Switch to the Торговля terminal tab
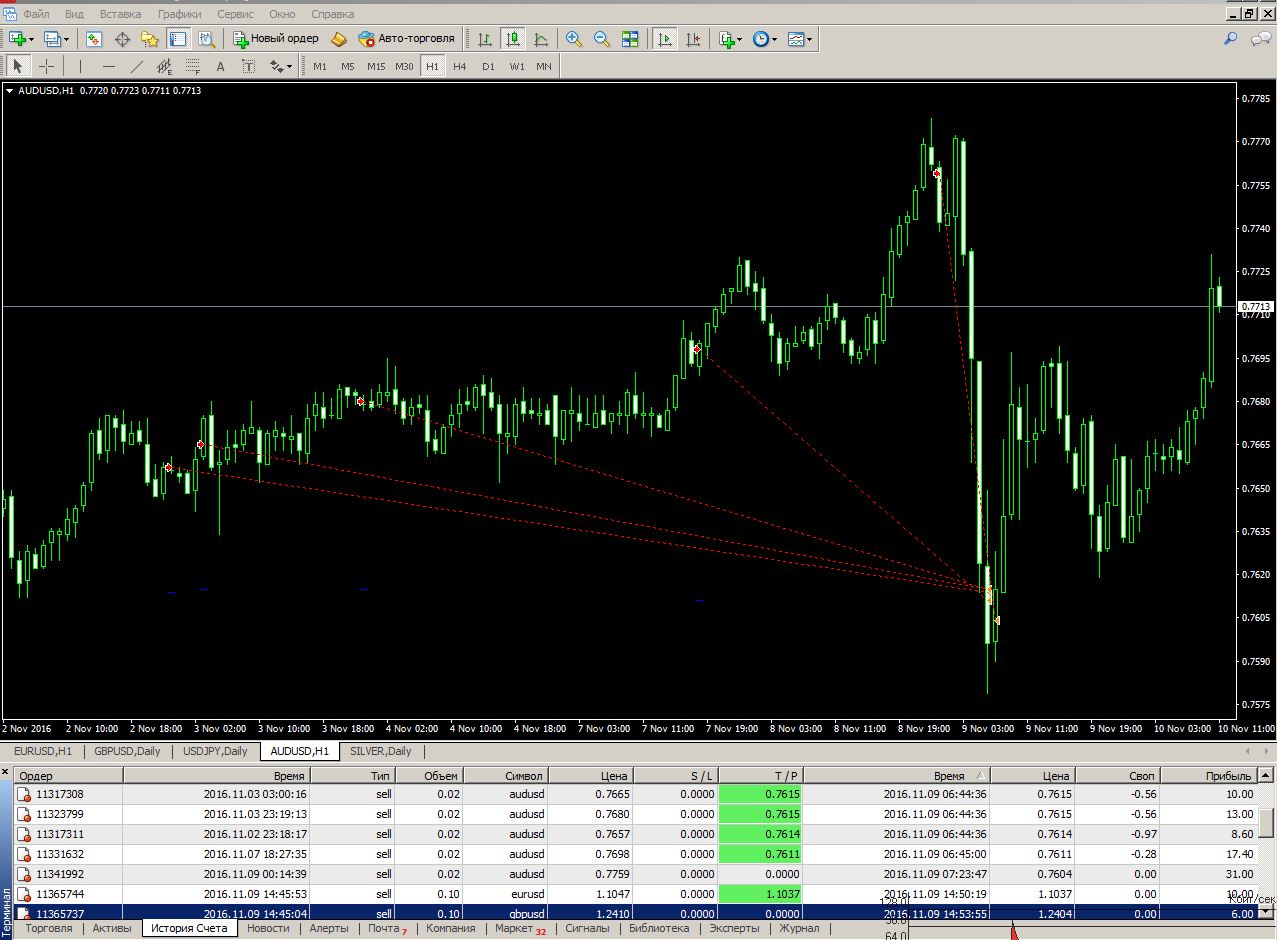This screenshot has height=940, width=1277. [x=49, y=928]
